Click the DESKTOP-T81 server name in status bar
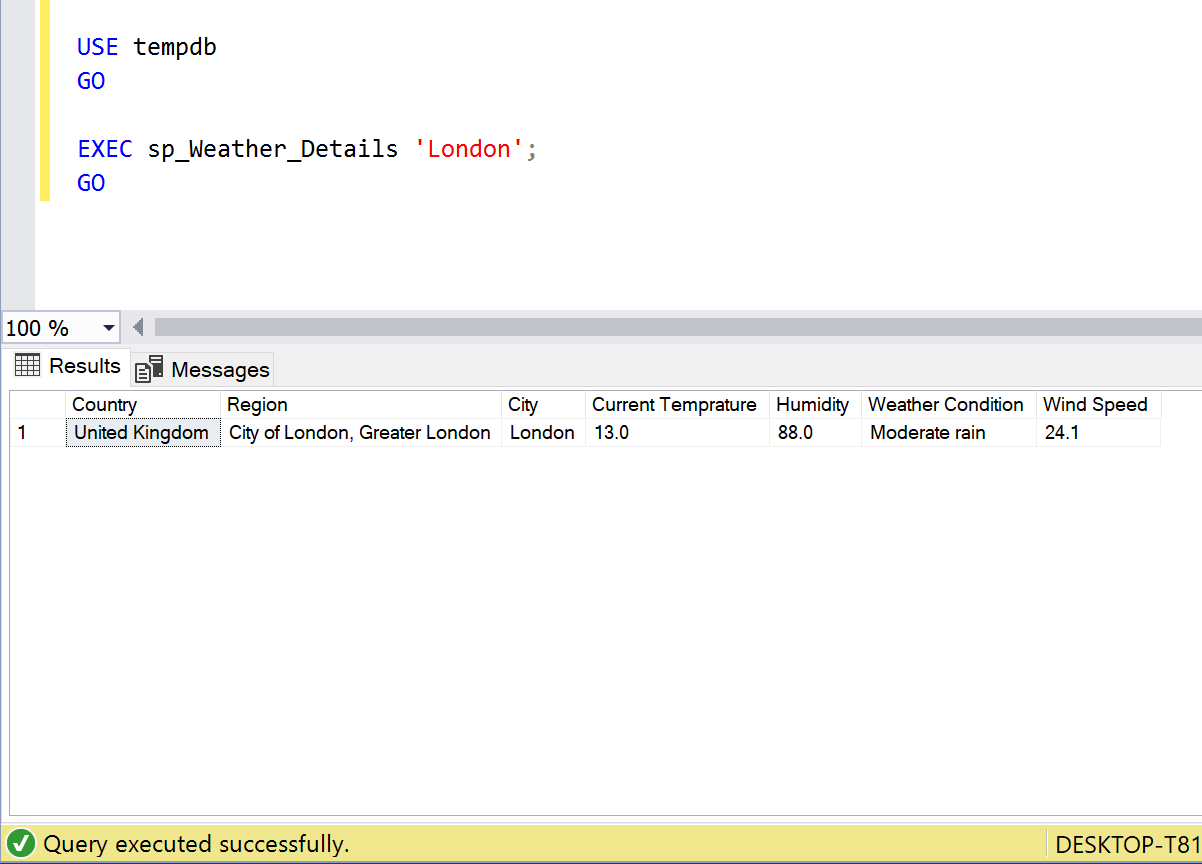This screenshot has height=864, width=1202. point(1126,845)
